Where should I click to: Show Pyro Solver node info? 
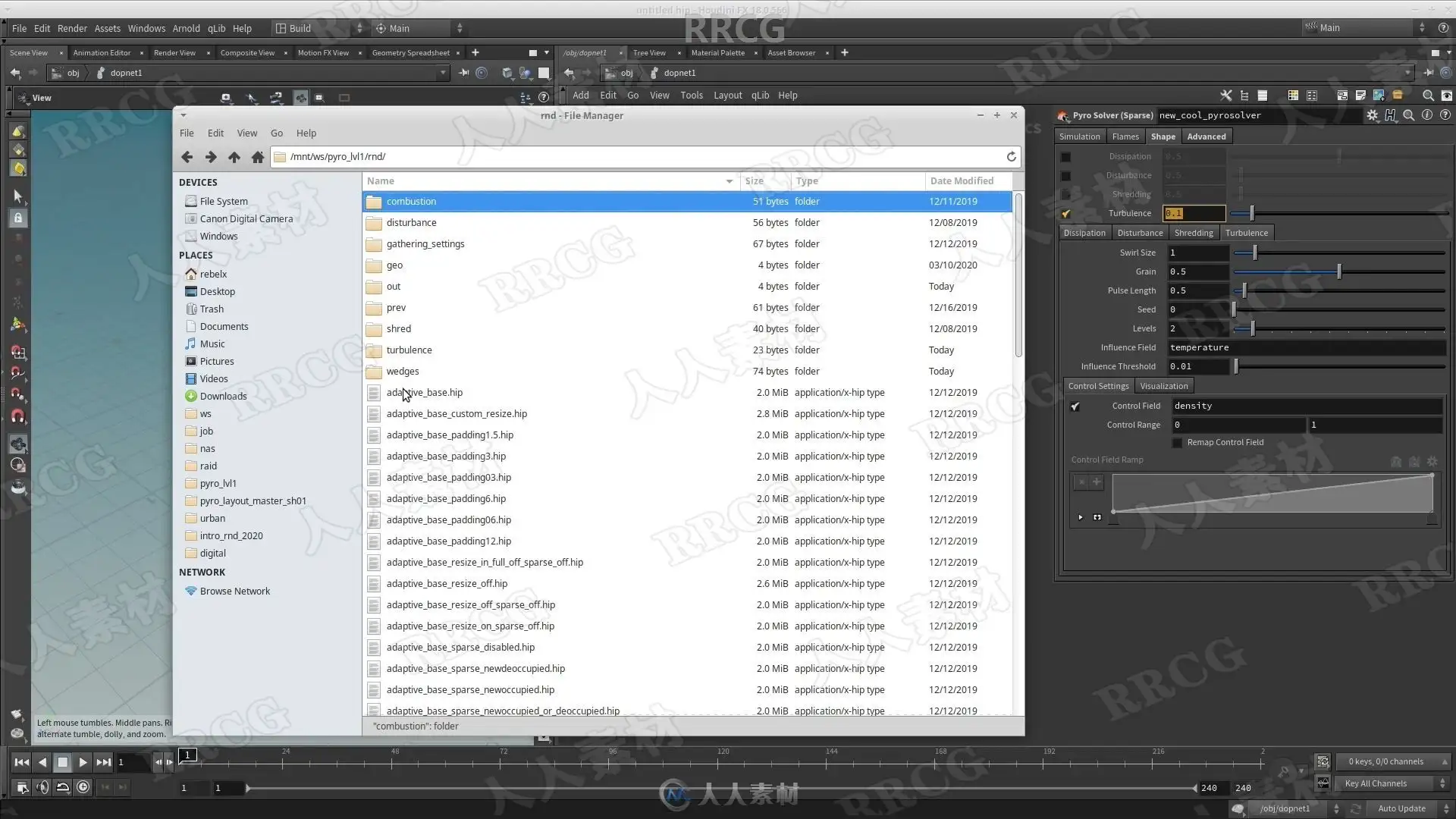[1427, 115]
